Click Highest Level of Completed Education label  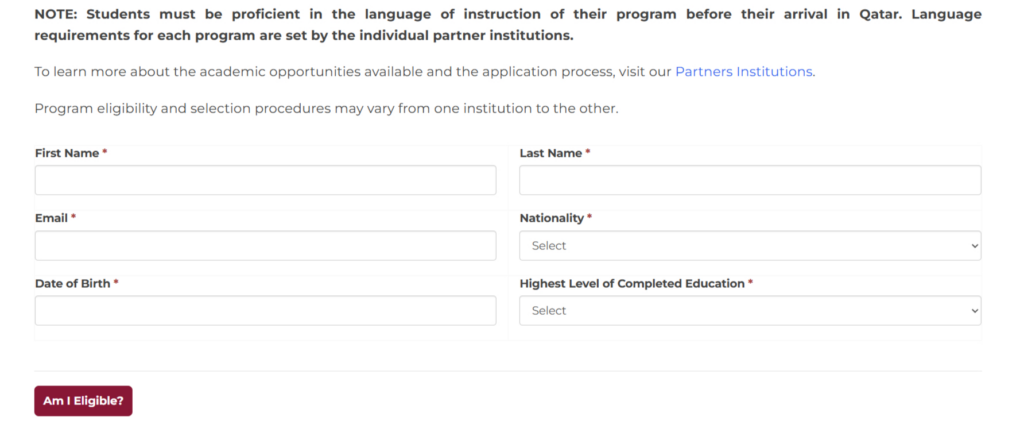click(x=632, y=283)
